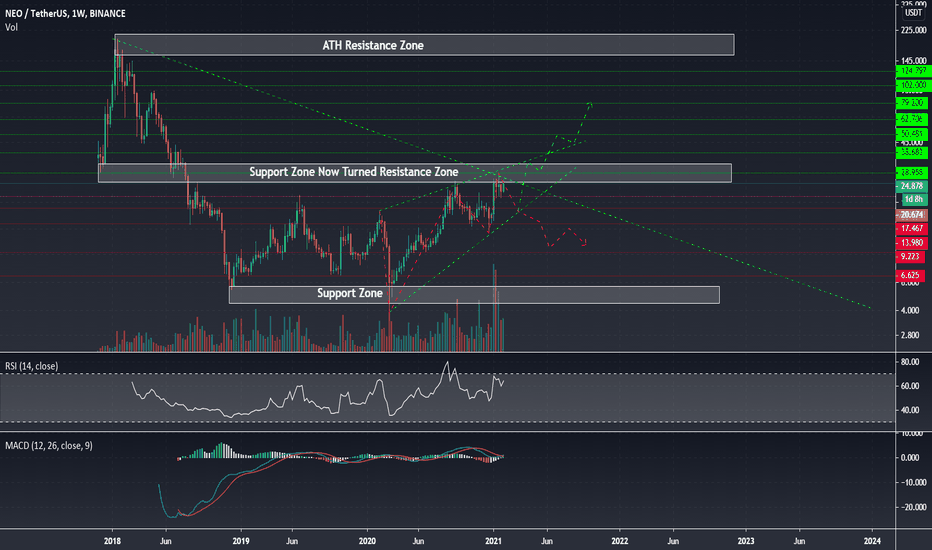
Task: Click the 17.467 red price label
Action: (912, 228)
